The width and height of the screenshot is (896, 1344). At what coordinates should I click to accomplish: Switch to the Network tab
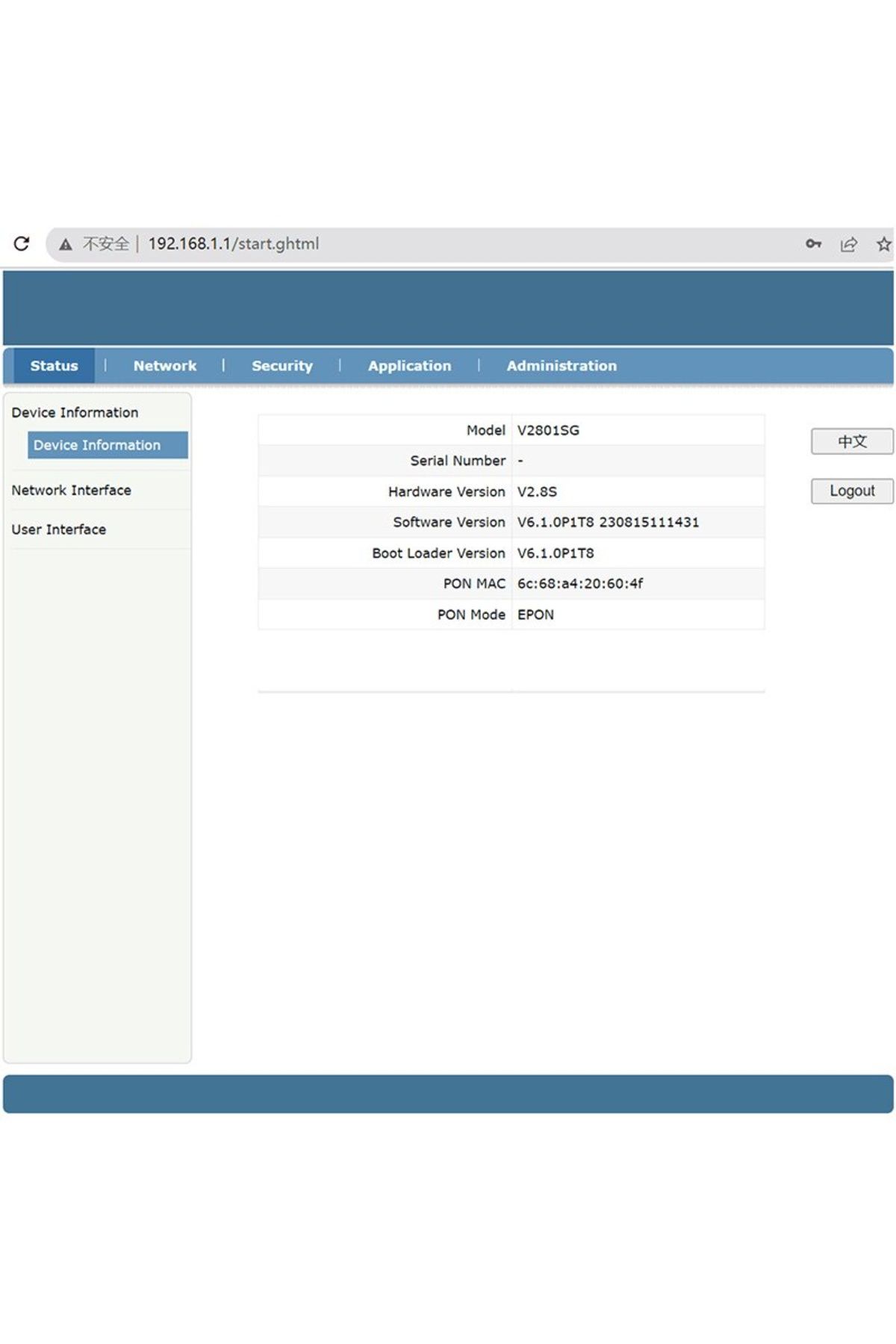click(165, 366)
